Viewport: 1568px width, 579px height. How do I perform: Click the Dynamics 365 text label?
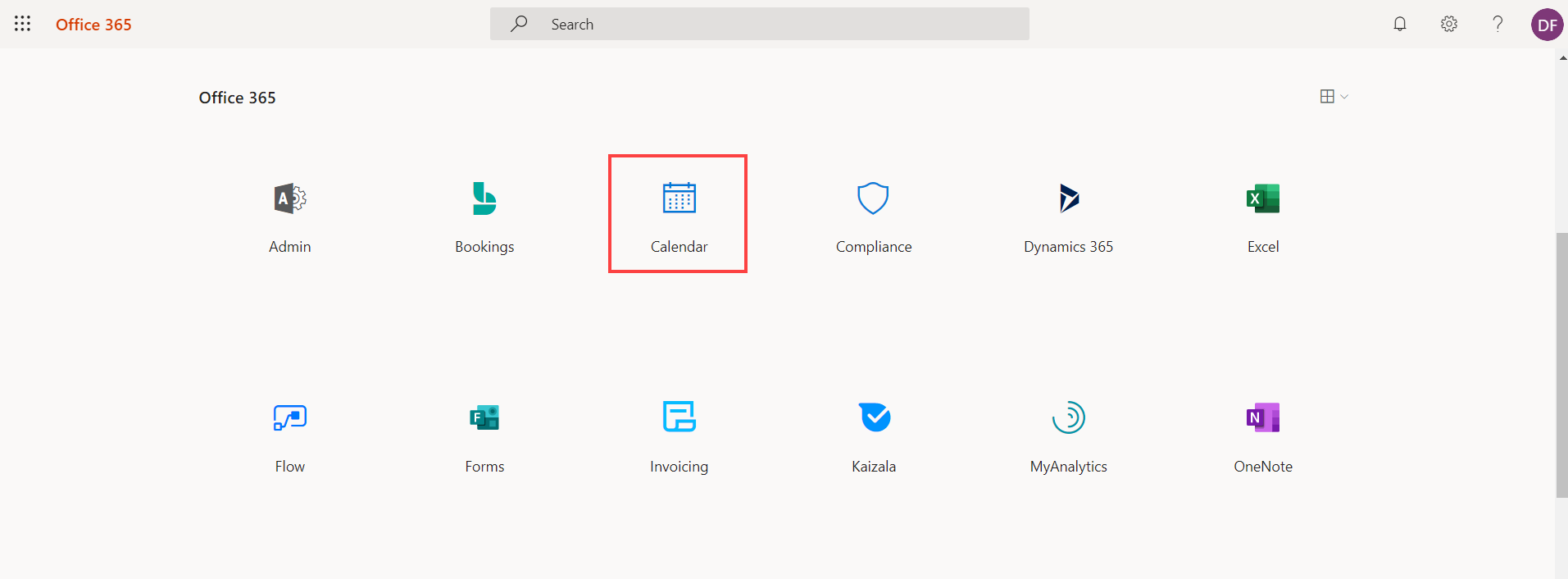click(1069, 247)
